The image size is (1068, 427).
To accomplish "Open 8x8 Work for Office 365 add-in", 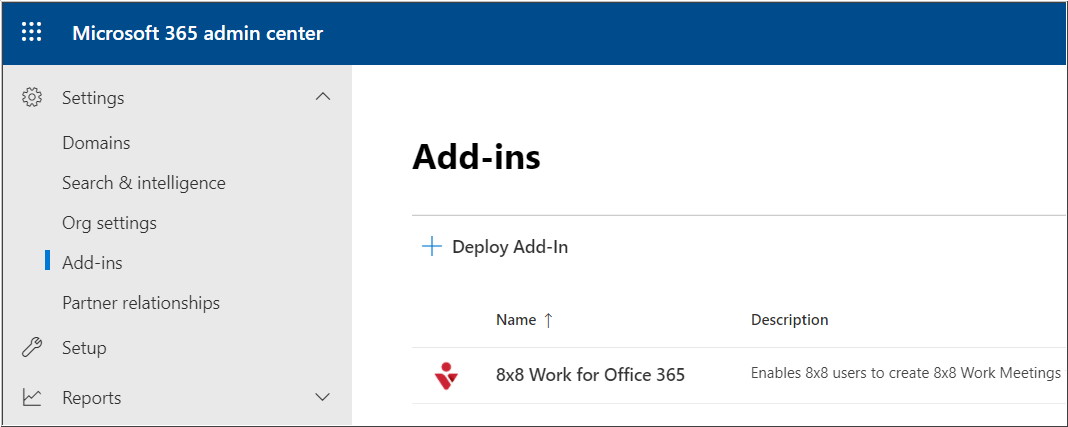I will coord(591,375).
